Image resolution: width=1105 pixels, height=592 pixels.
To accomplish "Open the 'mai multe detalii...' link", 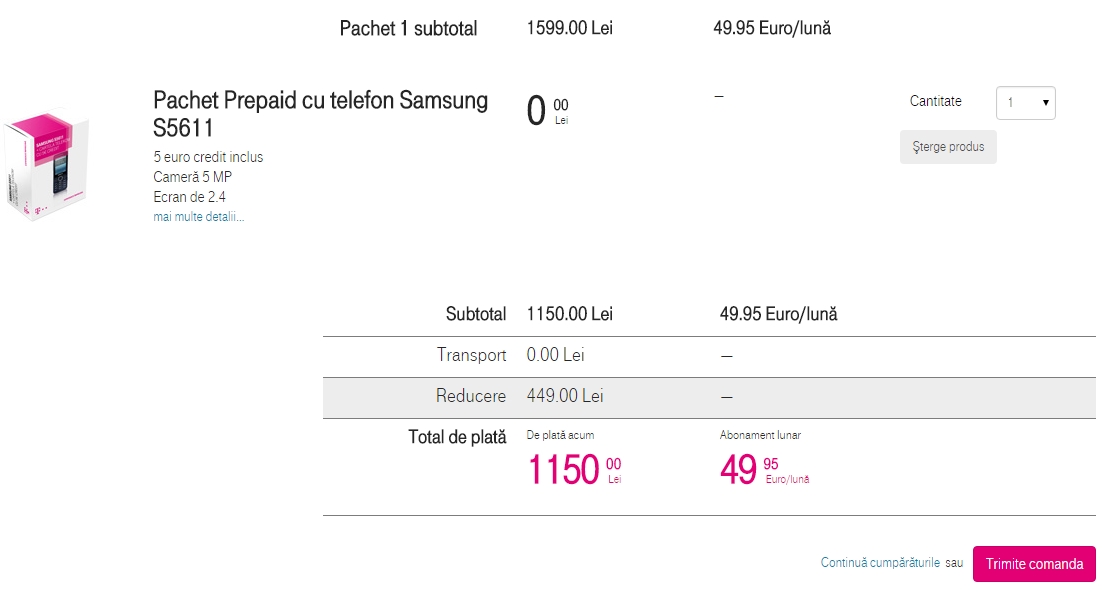I will 199,217.
